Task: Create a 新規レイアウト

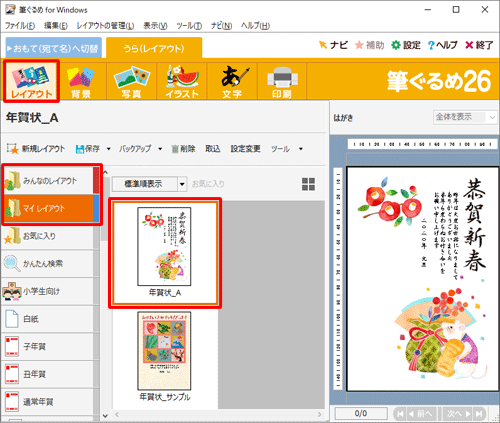Action: (x=36, y=149)
